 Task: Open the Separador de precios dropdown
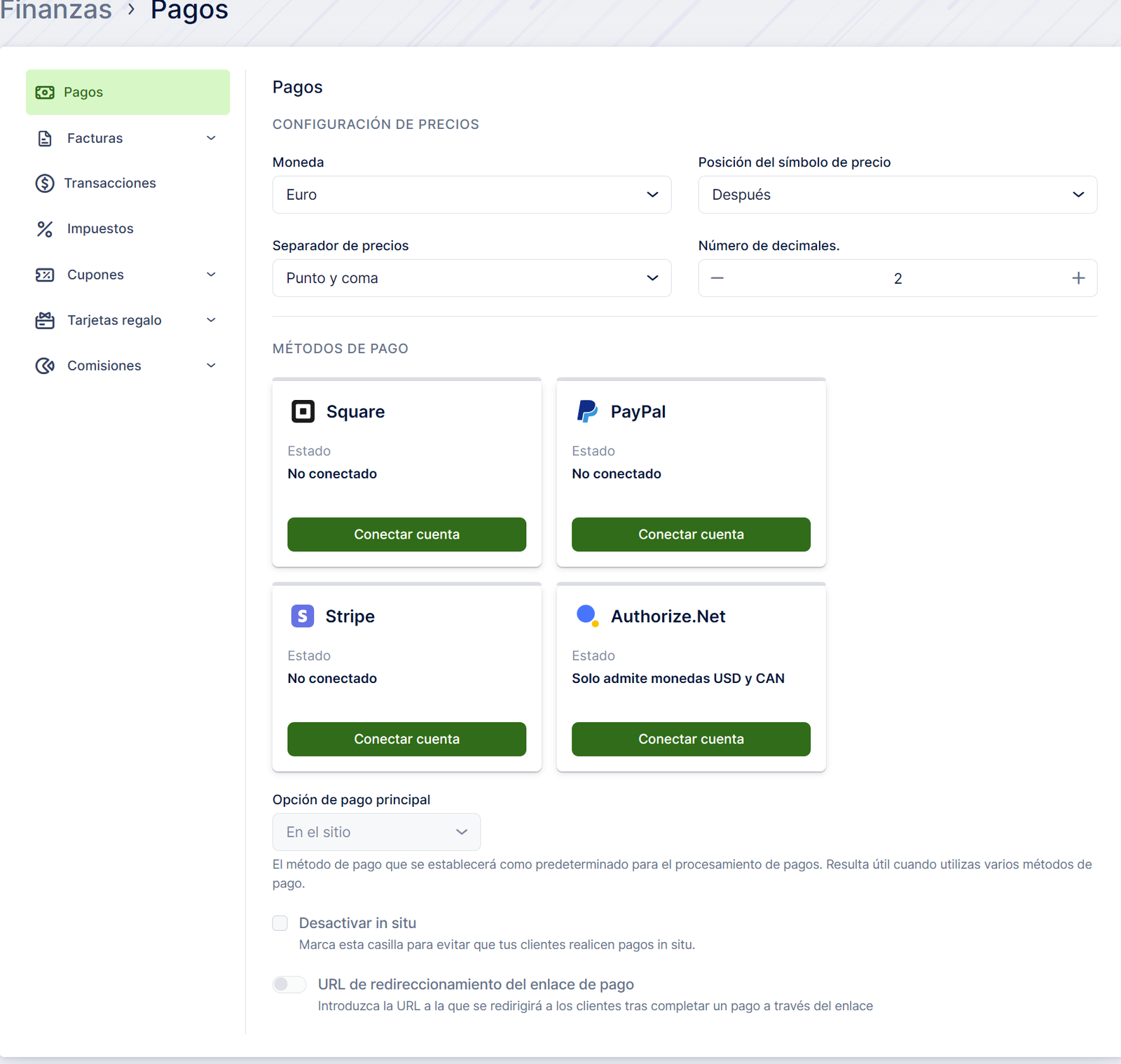pyautogui.click(x=472, y=278)
